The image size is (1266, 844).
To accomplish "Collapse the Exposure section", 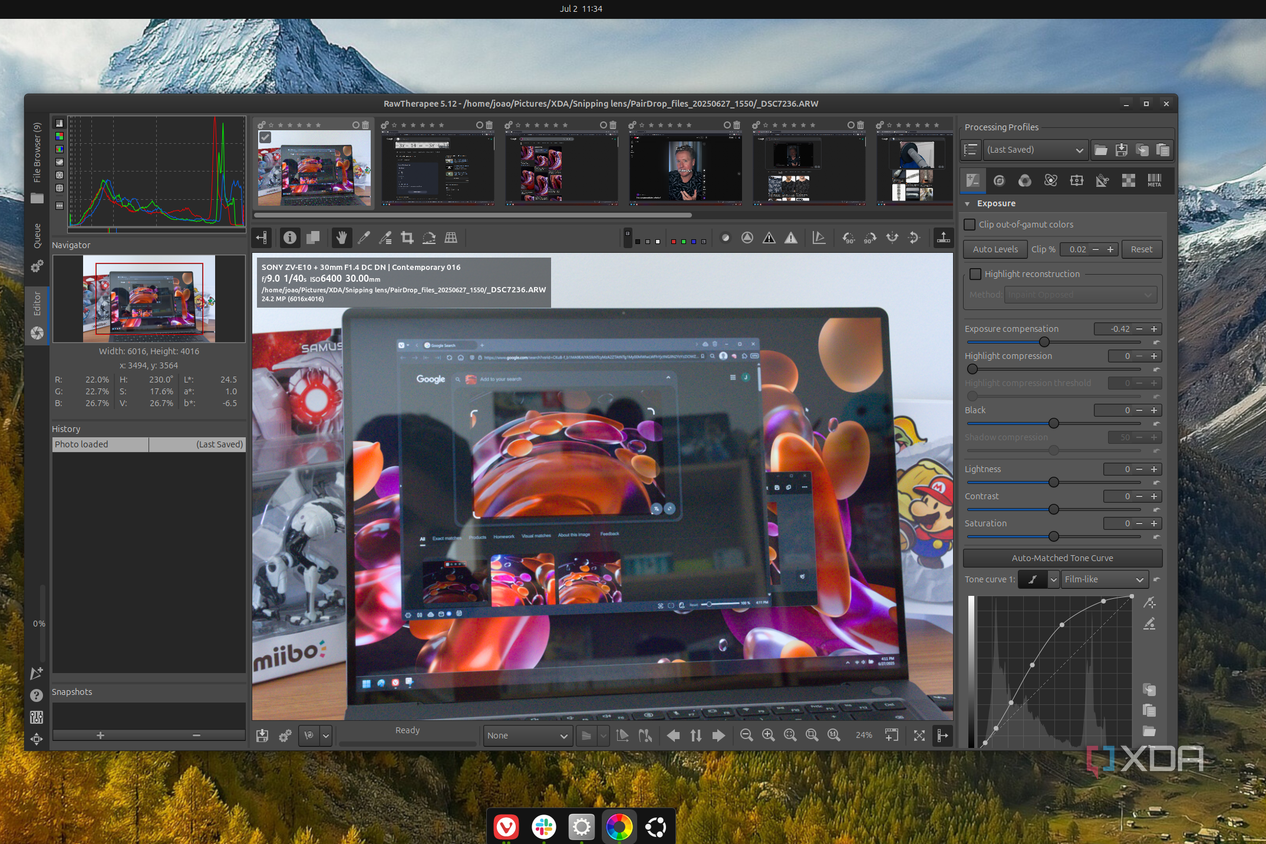I will pos(968,203).
